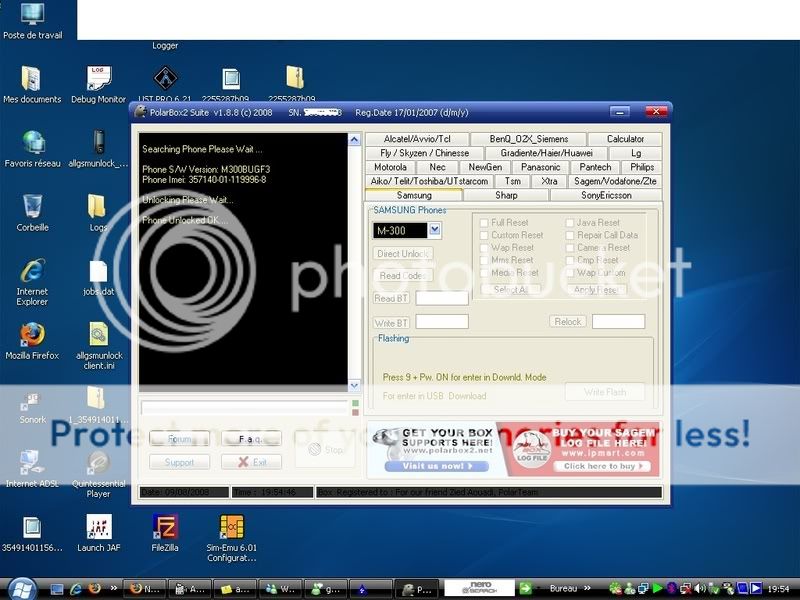The height and width of the screenshot is (600, 800).
Task: Open the Calculator tab
Action: (x=625, y=139)
